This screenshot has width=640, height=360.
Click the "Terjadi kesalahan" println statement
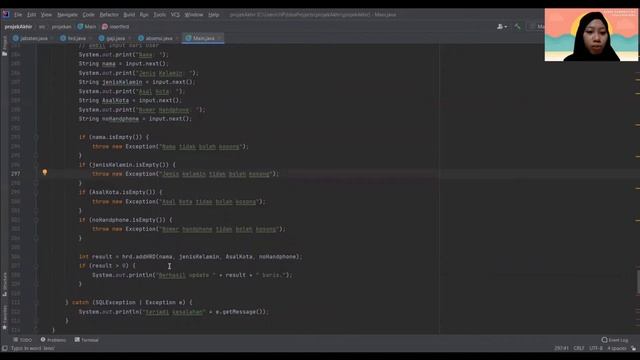point(173,312)
